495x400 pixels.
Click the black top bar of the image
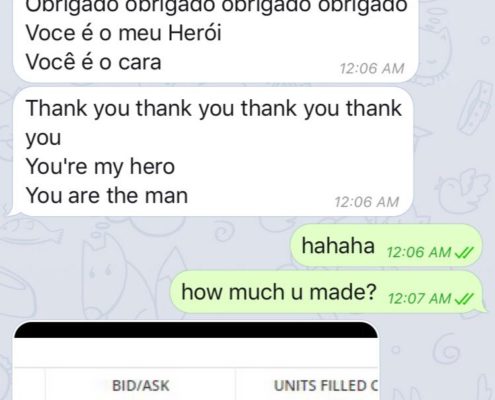pyautogui.click(x=196, y=330)
